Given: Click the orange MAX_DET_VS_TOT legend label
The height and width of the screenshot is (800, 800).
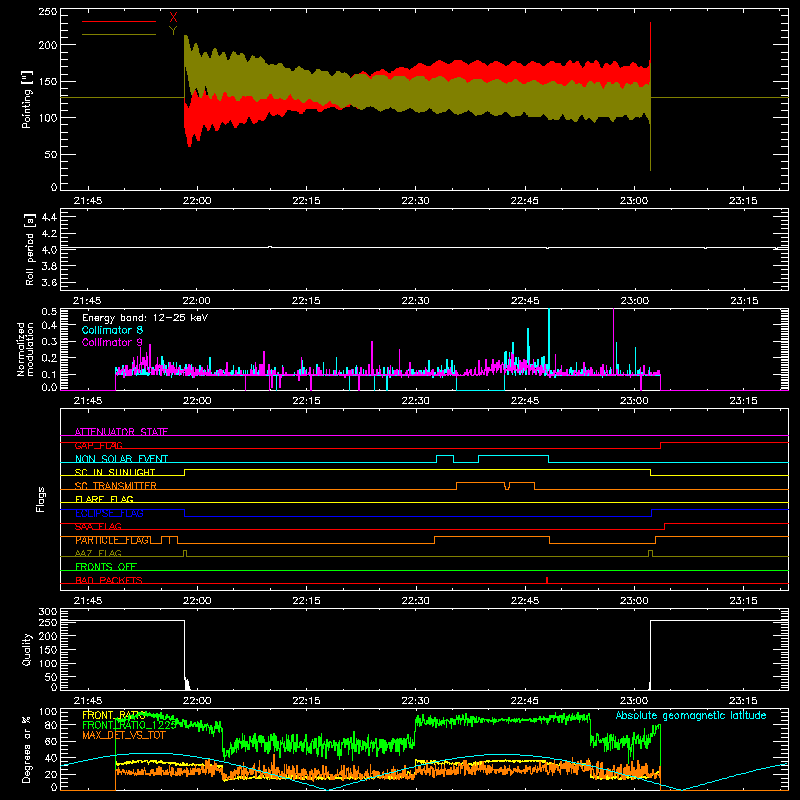Looking at the screenshot, I should pos(124,735).
